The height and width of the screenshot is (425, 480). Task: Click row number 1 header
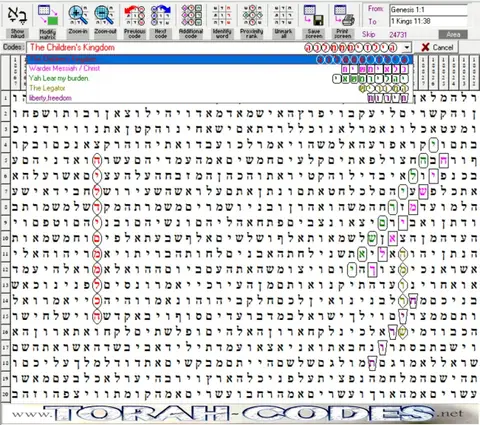pyautogui.click(x=5, y=98)
